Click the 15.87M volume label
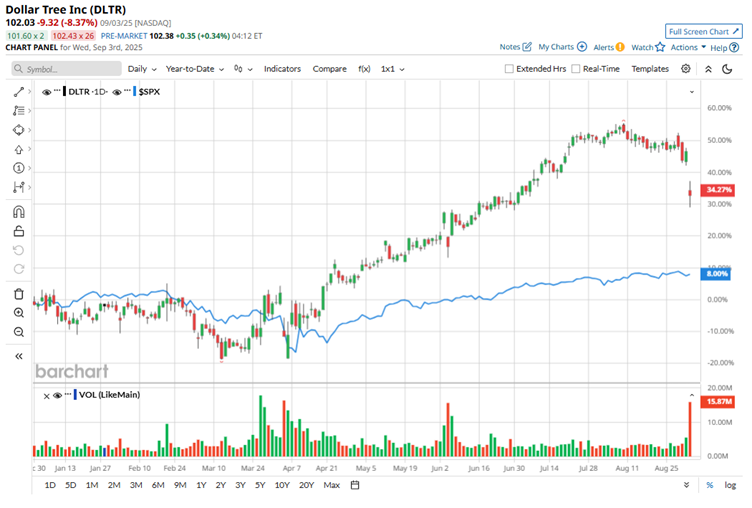 pyautogui.click(x=717, y=402)
